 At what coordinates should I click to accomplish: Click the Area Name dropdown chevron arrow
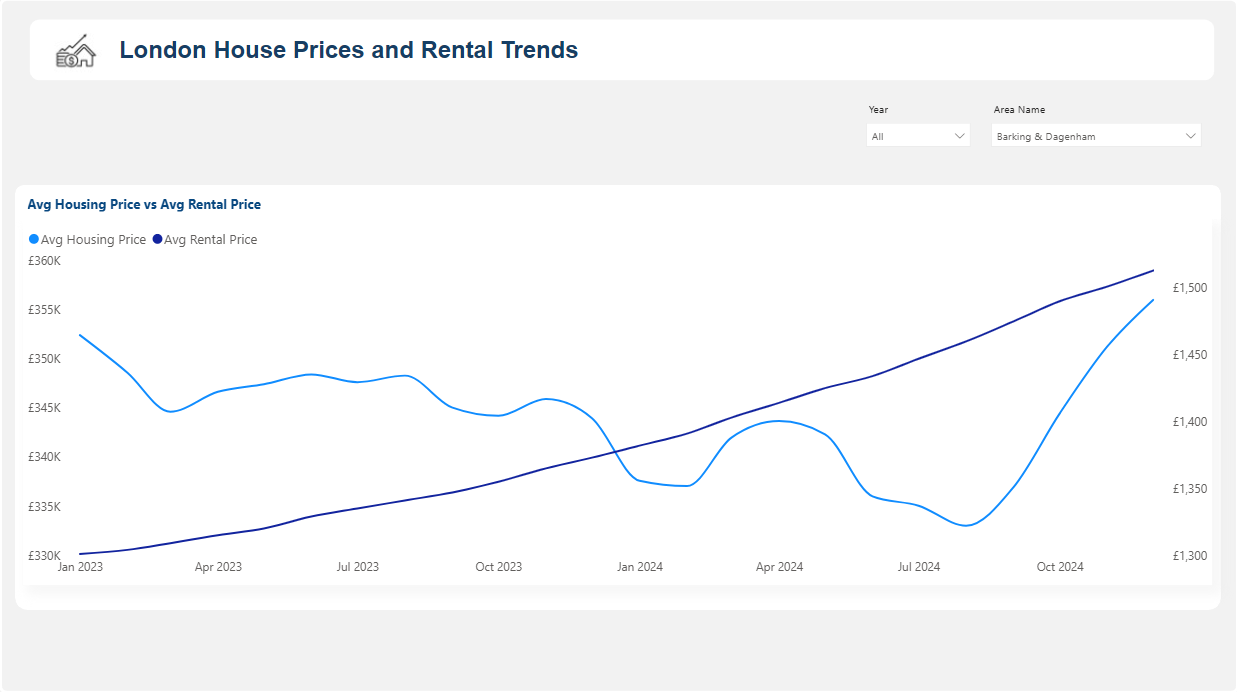pos(1190,136)
